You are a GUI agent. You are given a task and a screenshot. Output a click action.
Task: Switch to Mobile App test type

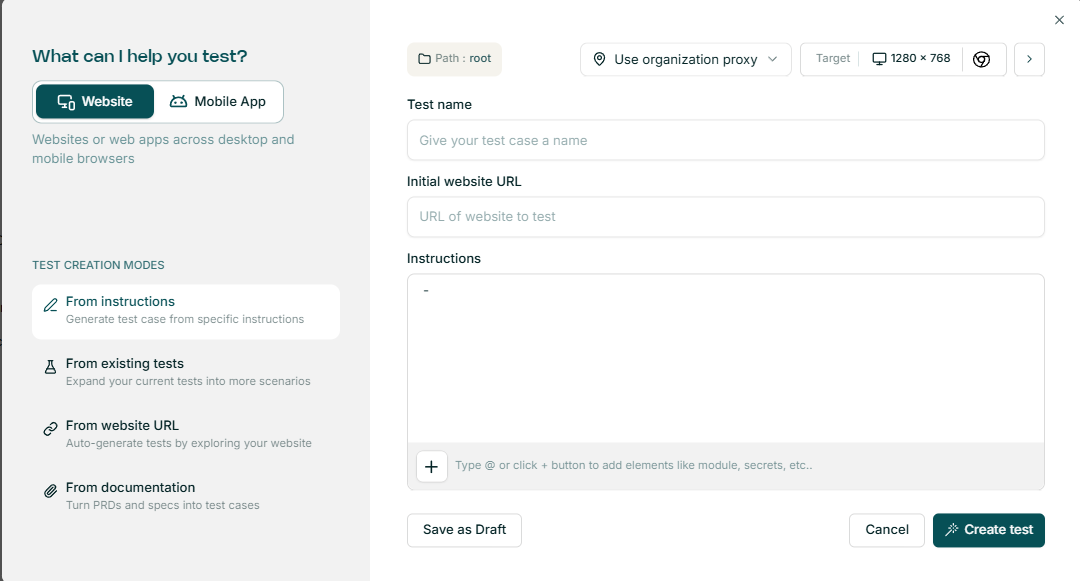point(218,102)
